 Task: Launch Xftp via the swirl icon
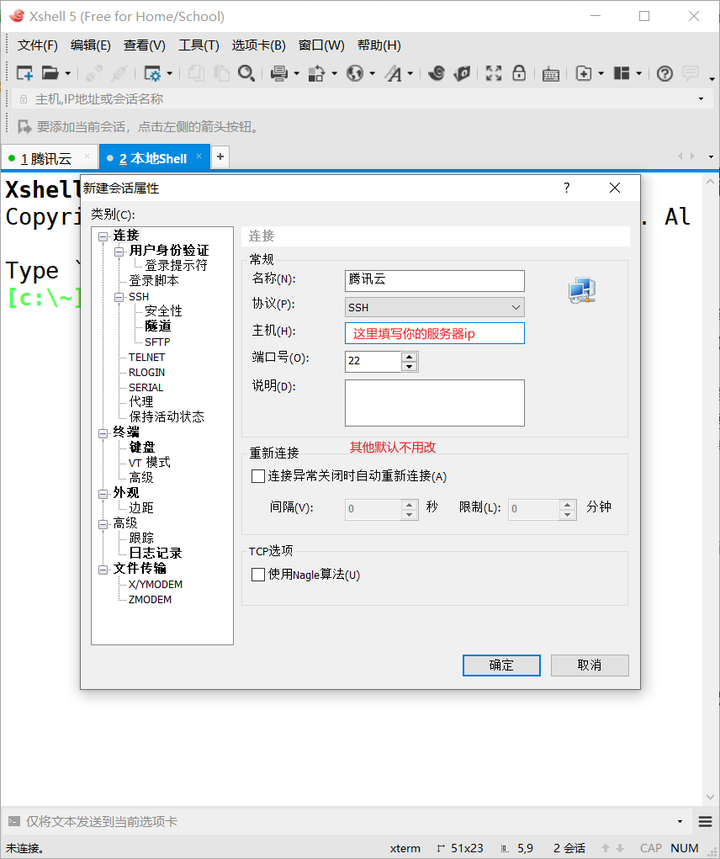tap(437, 73)
